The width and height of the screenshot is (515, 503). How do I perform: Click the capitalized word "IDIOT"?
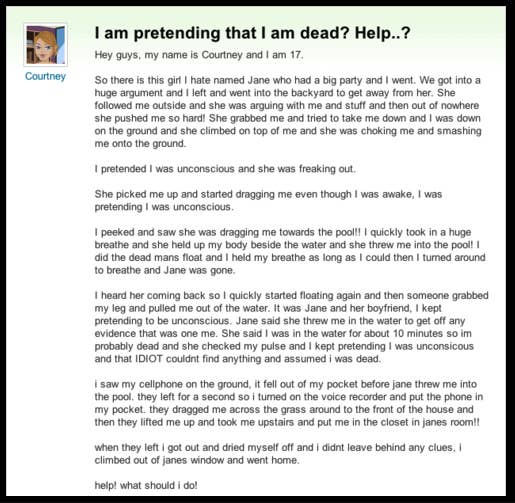point(149,359)
